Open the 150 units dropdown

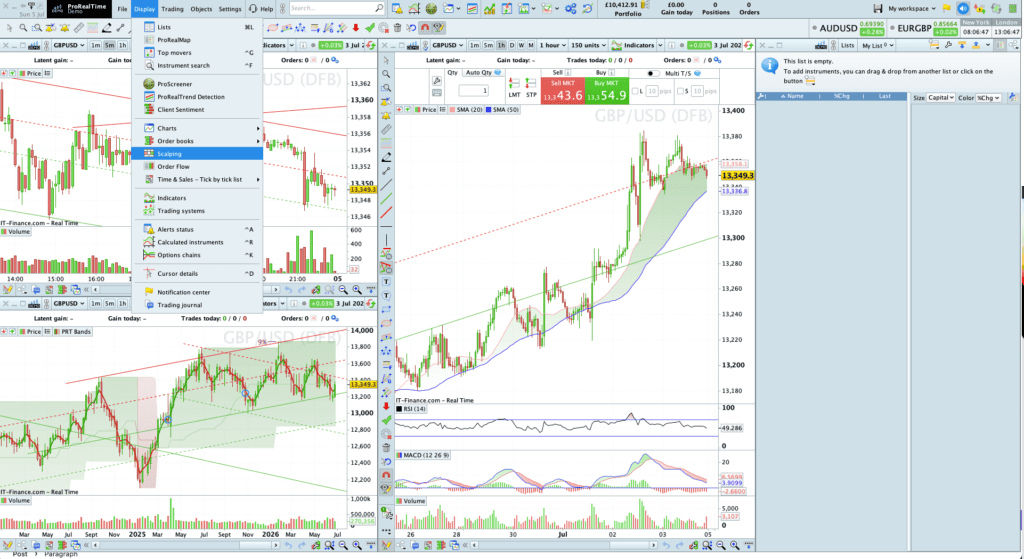tap(589, 45)
